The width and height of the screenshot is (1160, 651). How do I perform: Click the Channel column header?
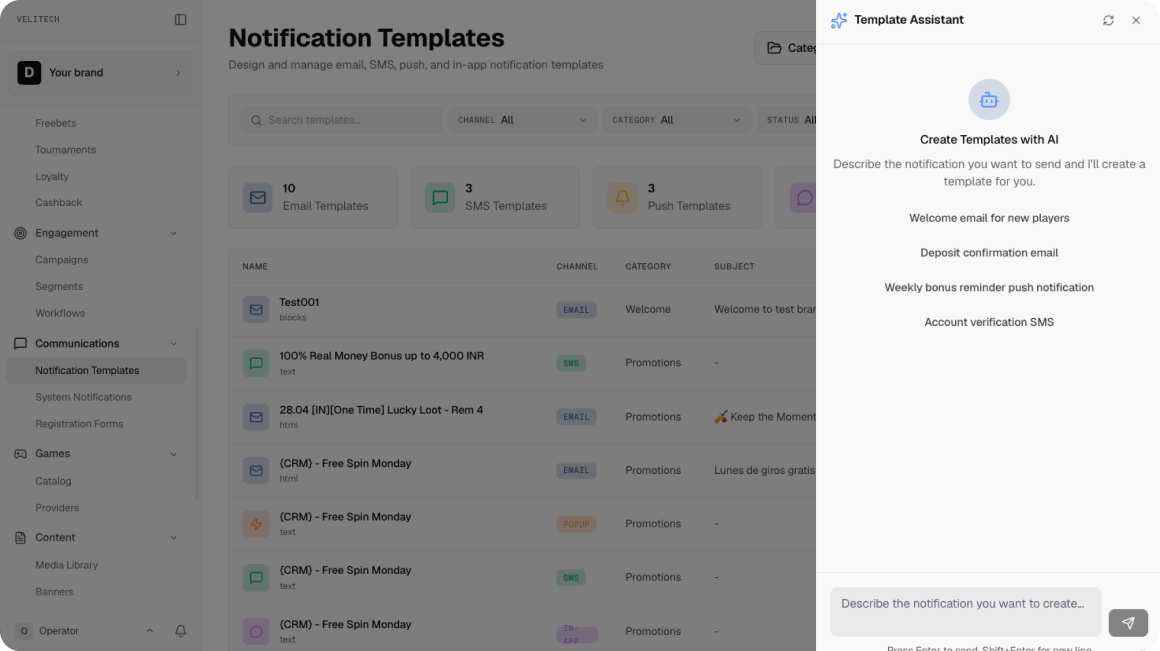tap(577, 266)
